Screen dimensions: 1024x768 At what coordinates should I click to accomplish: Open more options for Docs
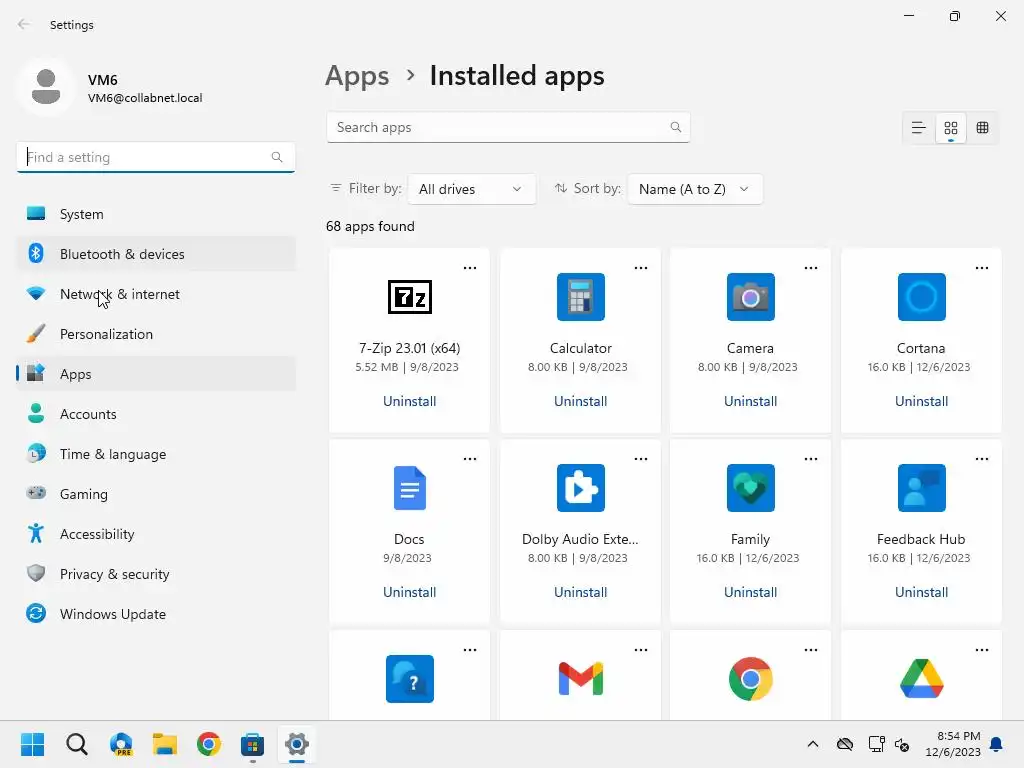(x=470, y=459)
